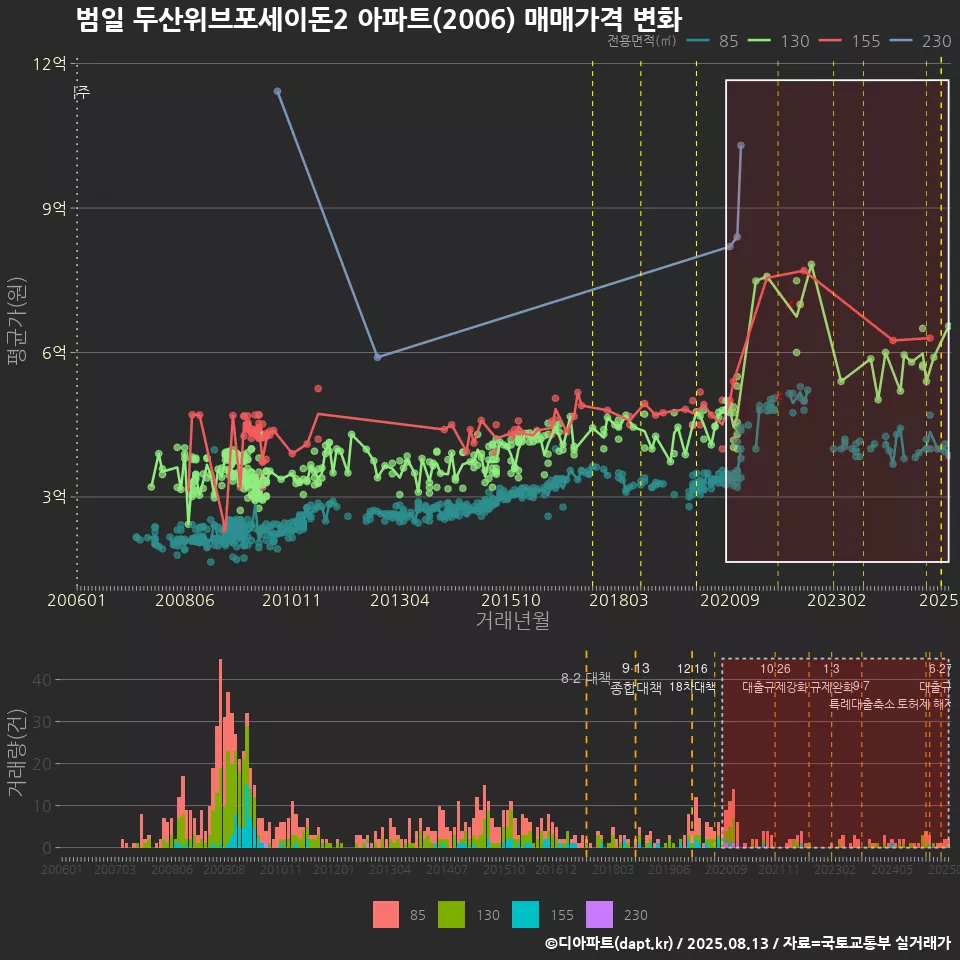This screenshot has width=960, height=960.
Task: Select the red 155 line entry in top legend
Action: 850,41
